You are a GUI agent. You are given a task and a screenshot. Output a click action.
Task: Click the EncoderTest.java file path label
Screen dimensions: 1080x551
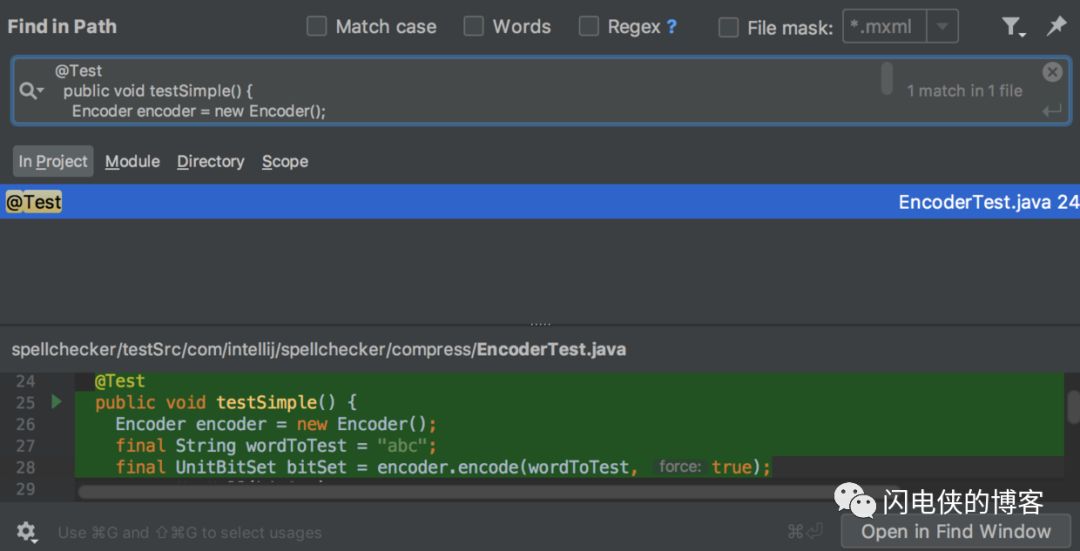tap(319, 349)
